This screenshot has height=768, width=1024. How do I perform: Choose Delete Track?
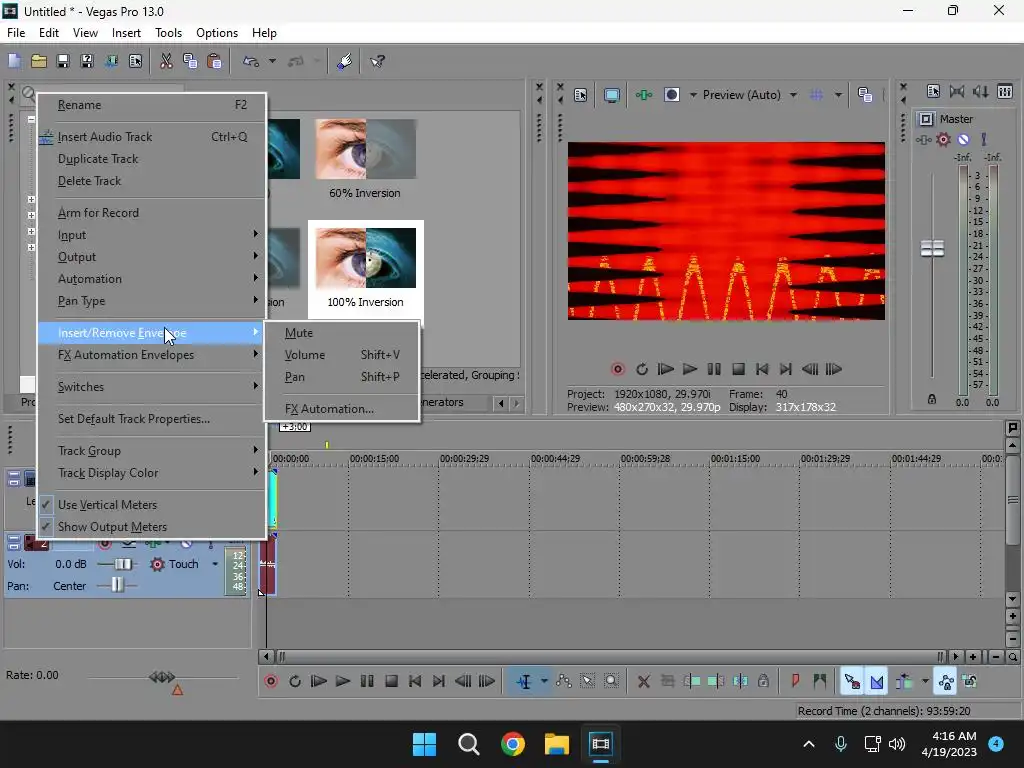pyautogui.click(x=152, y=181)
